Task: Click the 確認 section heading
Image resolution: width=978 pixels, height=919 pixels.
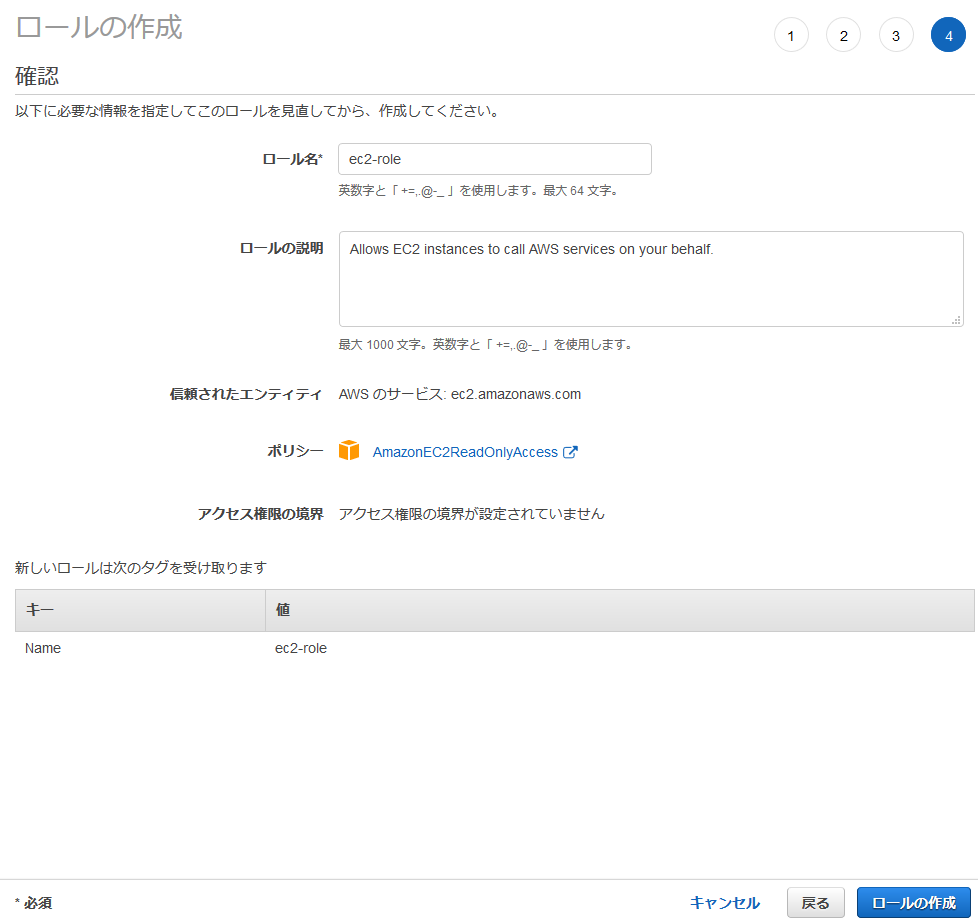Action: [37, 77]
